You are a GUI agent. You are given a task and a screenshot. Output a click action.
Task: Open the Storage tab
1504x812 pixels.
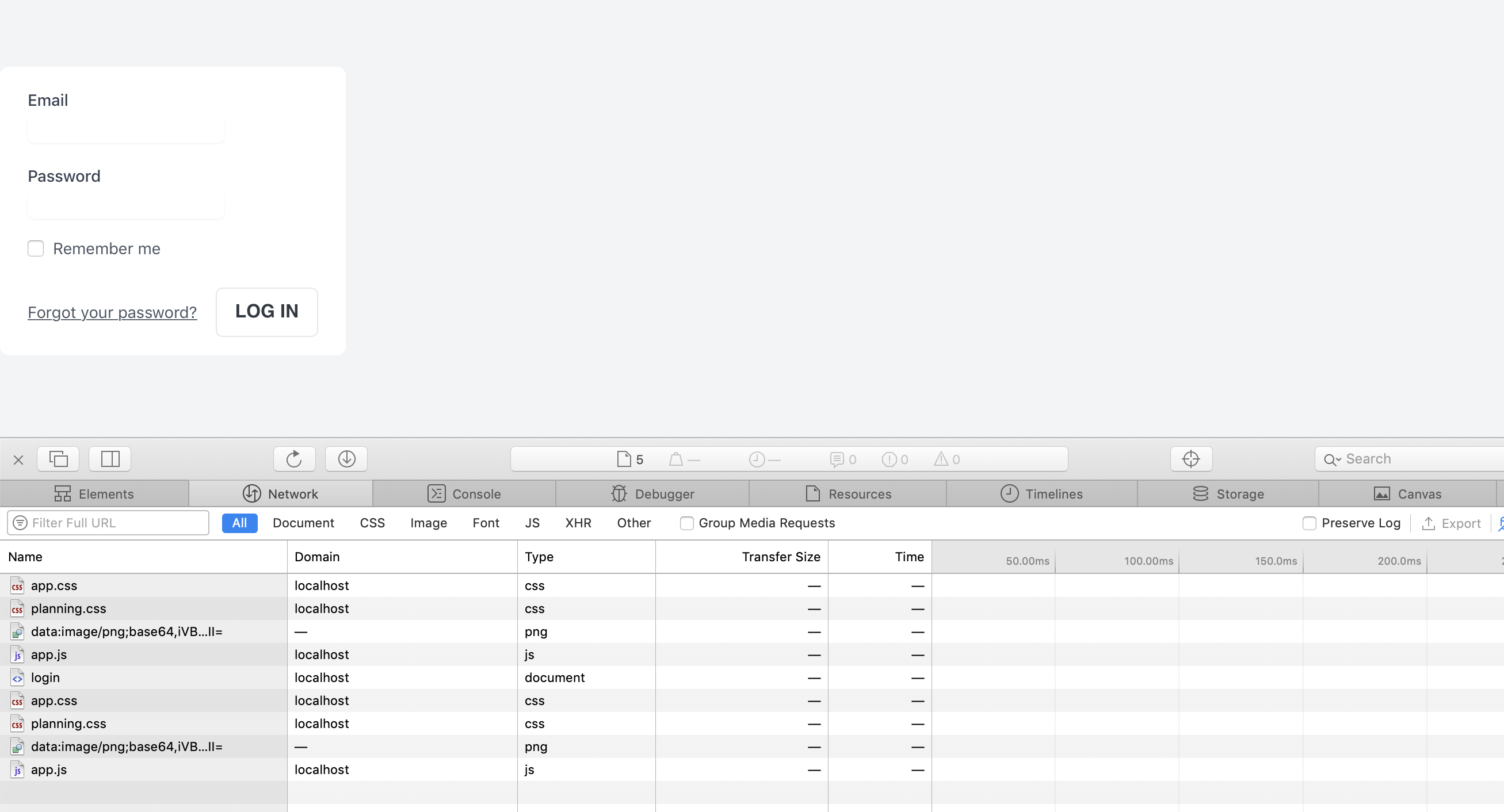tap(1228, 494)
